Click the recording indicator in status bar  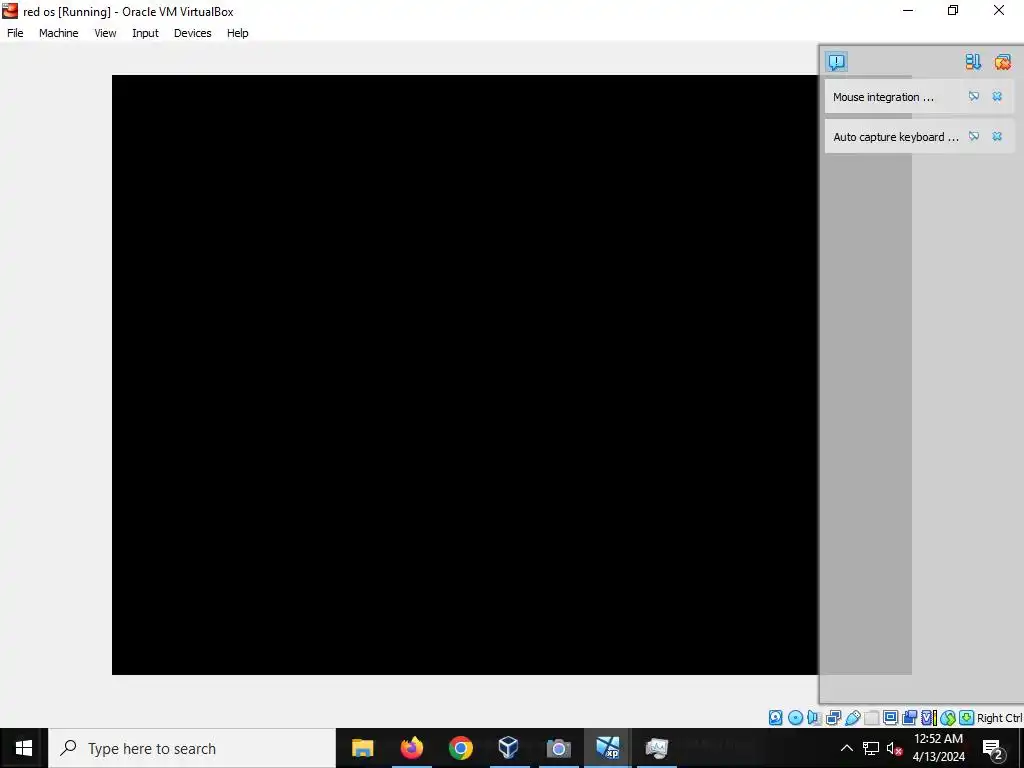pyautogui.click(x=910, y=718)
